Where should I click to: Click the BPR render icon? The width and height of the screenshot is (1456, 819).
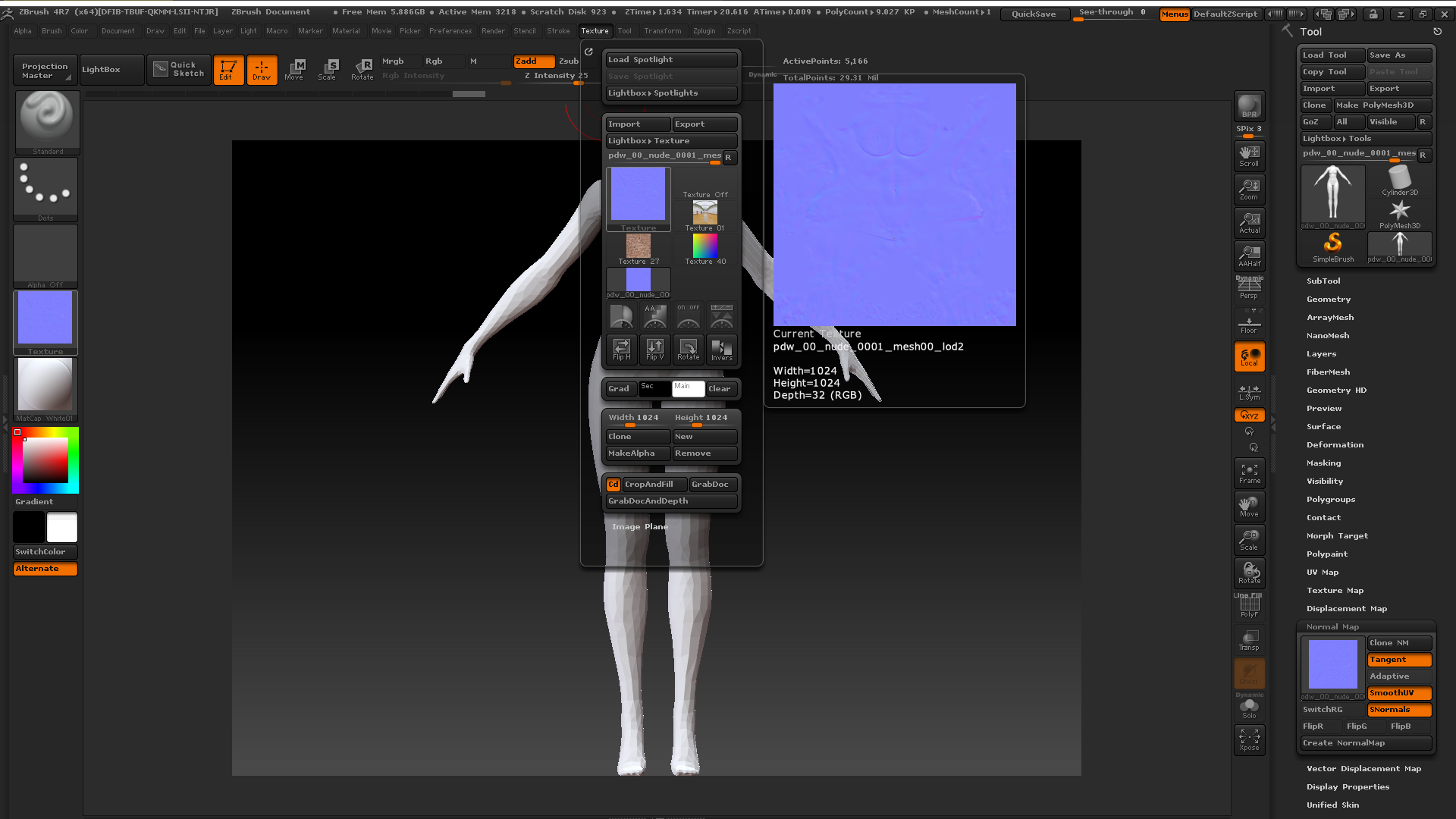(x=1249, y=106)
